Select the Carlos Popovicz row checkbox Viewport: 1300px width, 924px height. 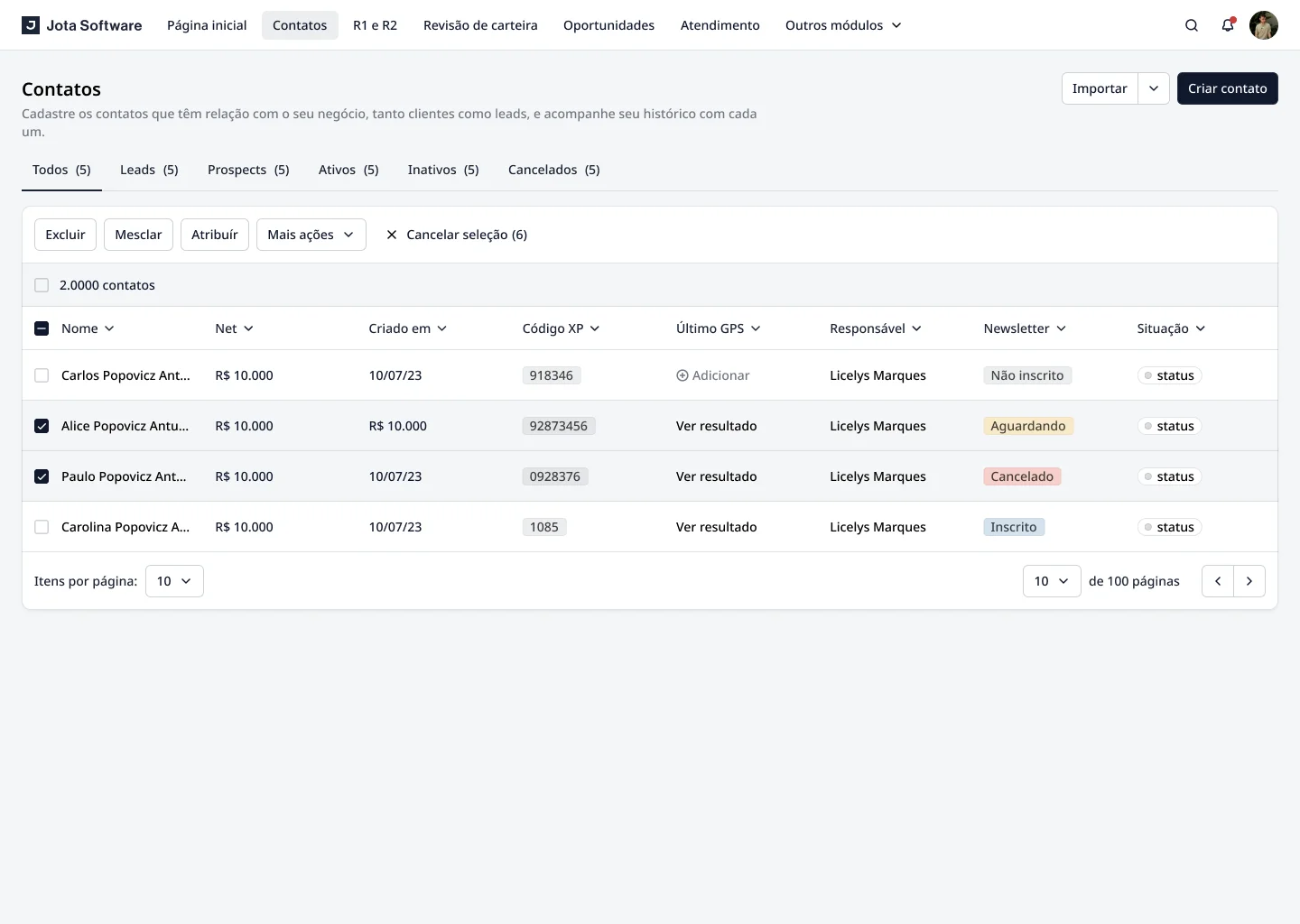tap(42, 375)
